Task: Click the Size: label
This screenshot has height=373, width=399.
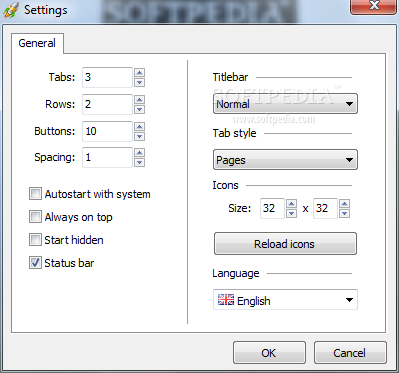Action: (240, 208)
